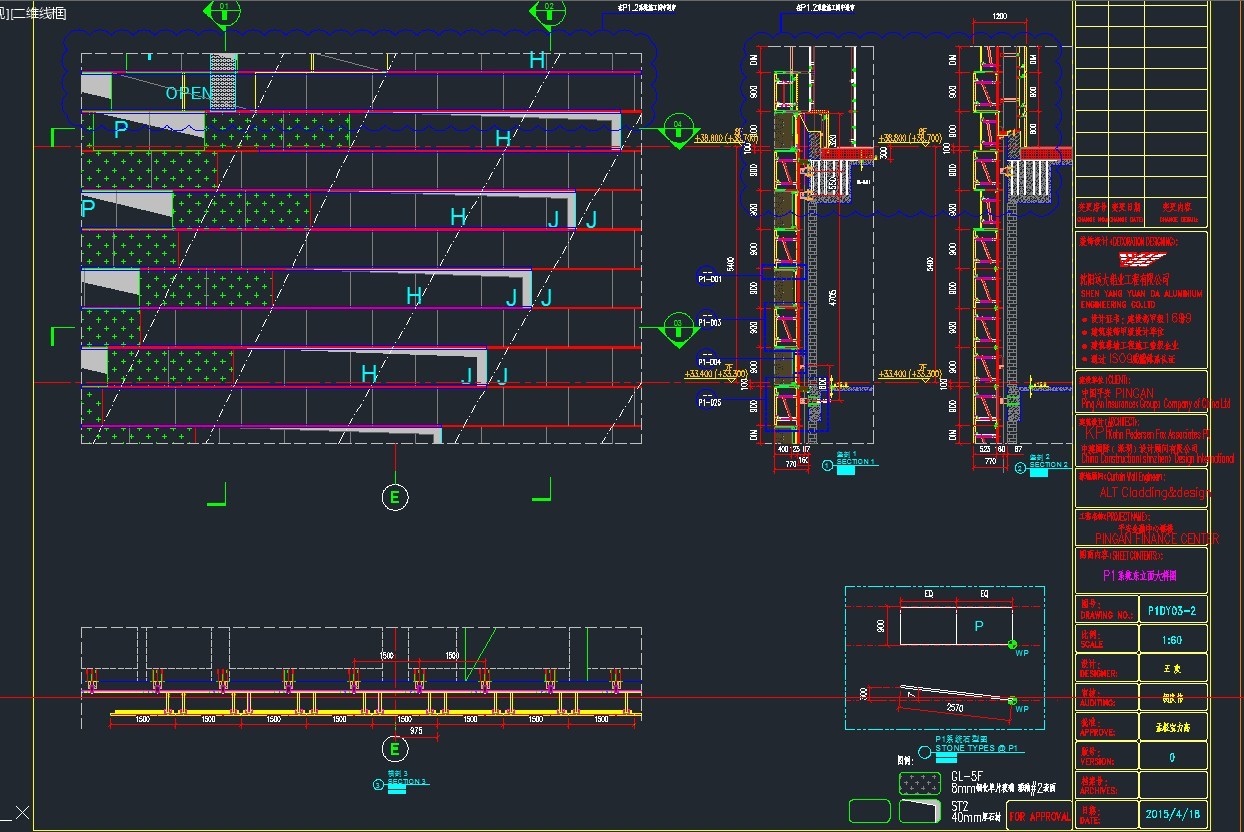Open the 二维线框 visual style viewport control
The height and width of the screenshot is (832, 1244).
(38, 13)
